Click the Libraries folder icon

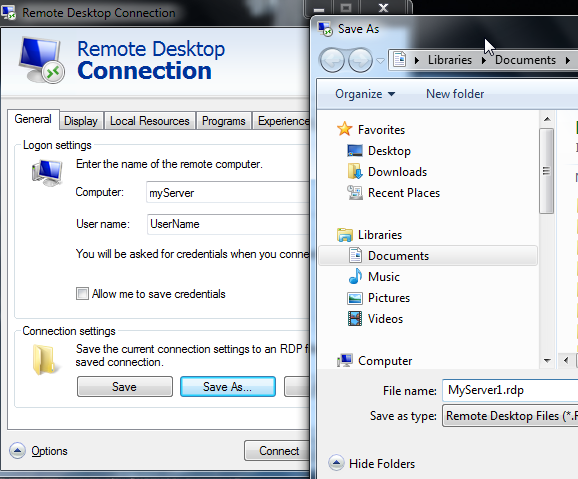coord(345,235)
